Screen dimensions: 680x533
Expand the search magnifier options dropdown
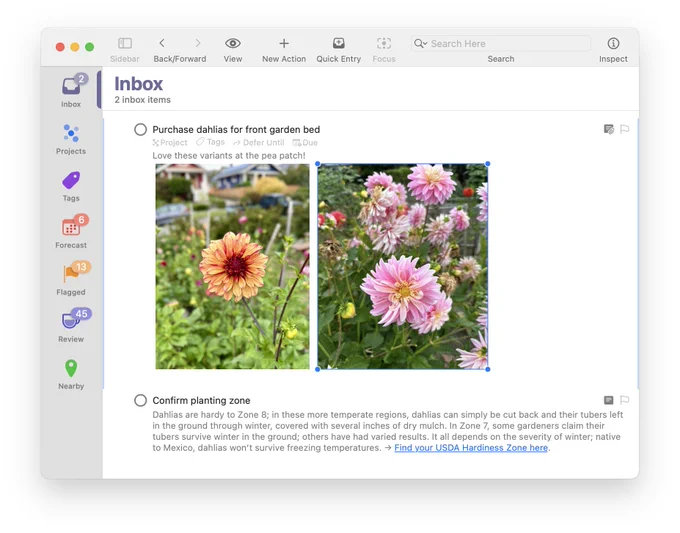[x=420, y=43]
